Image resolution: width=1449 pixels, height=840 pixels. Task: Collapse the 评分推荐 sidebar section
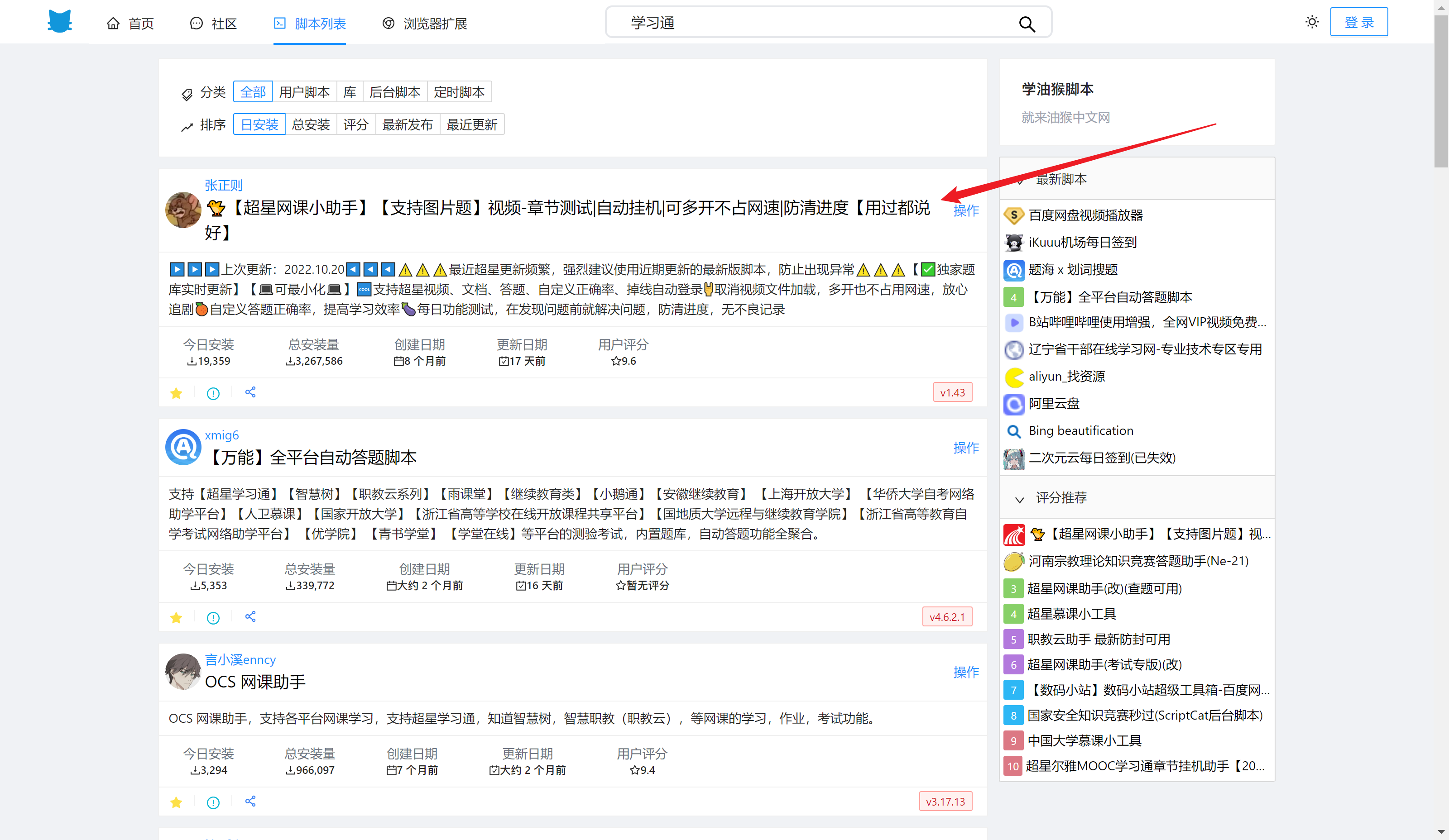point(1019,499)
